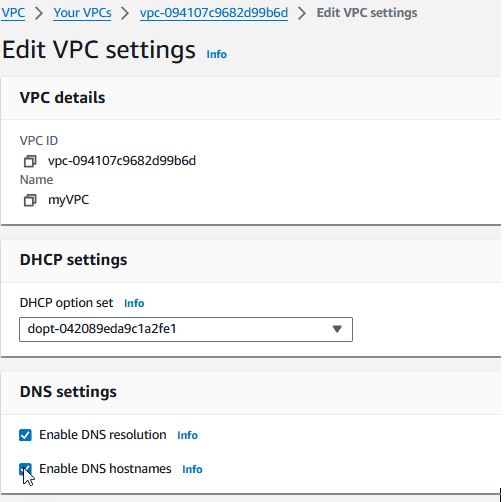Copy the myVPC name using its copy icon
This screenshot has height=502, width=504.
point(30,200)
